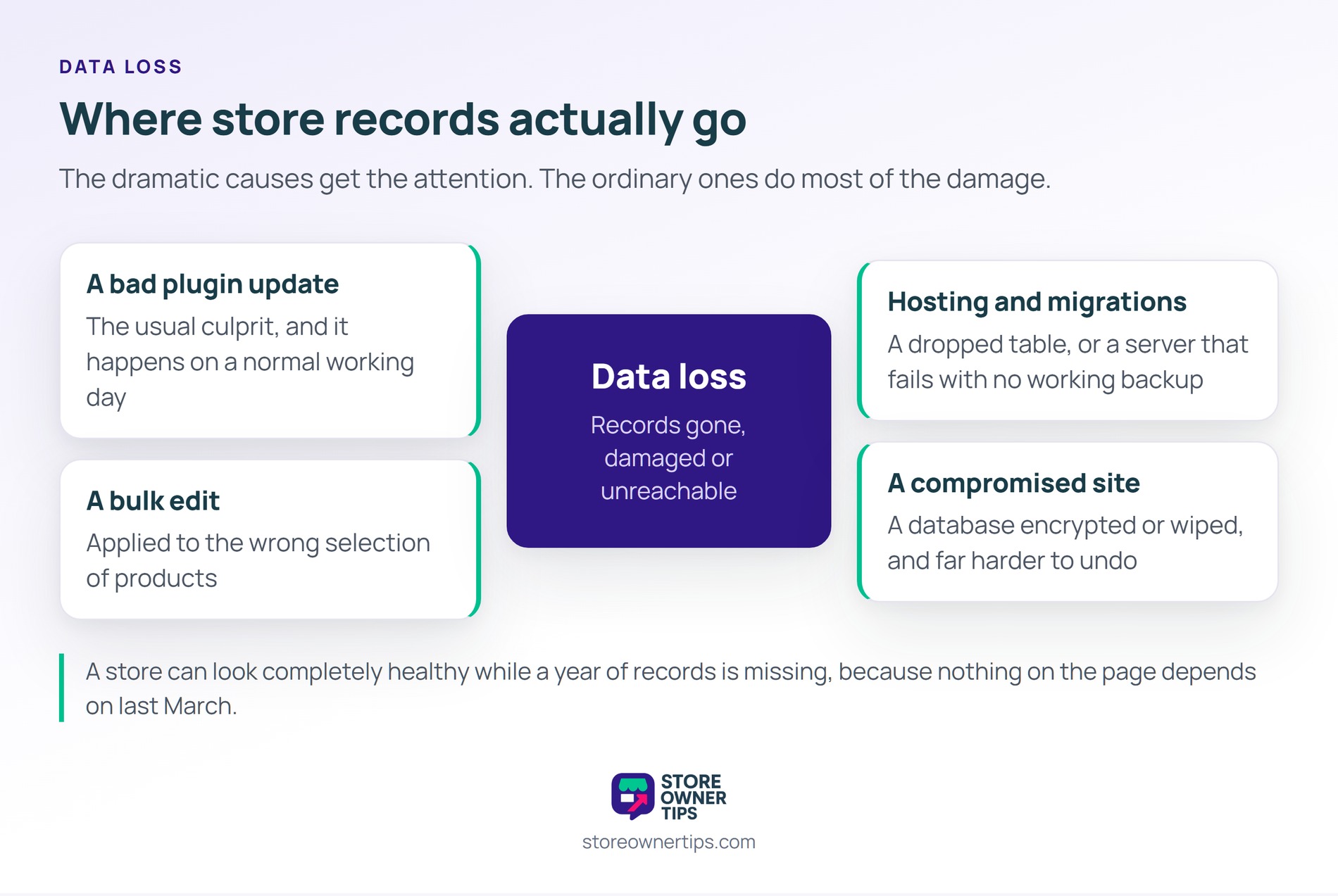Select the 'A bulk edit' card heading
Image resolution: width=1338 pixels, height=896 pixels.
(x=153, y=501)
